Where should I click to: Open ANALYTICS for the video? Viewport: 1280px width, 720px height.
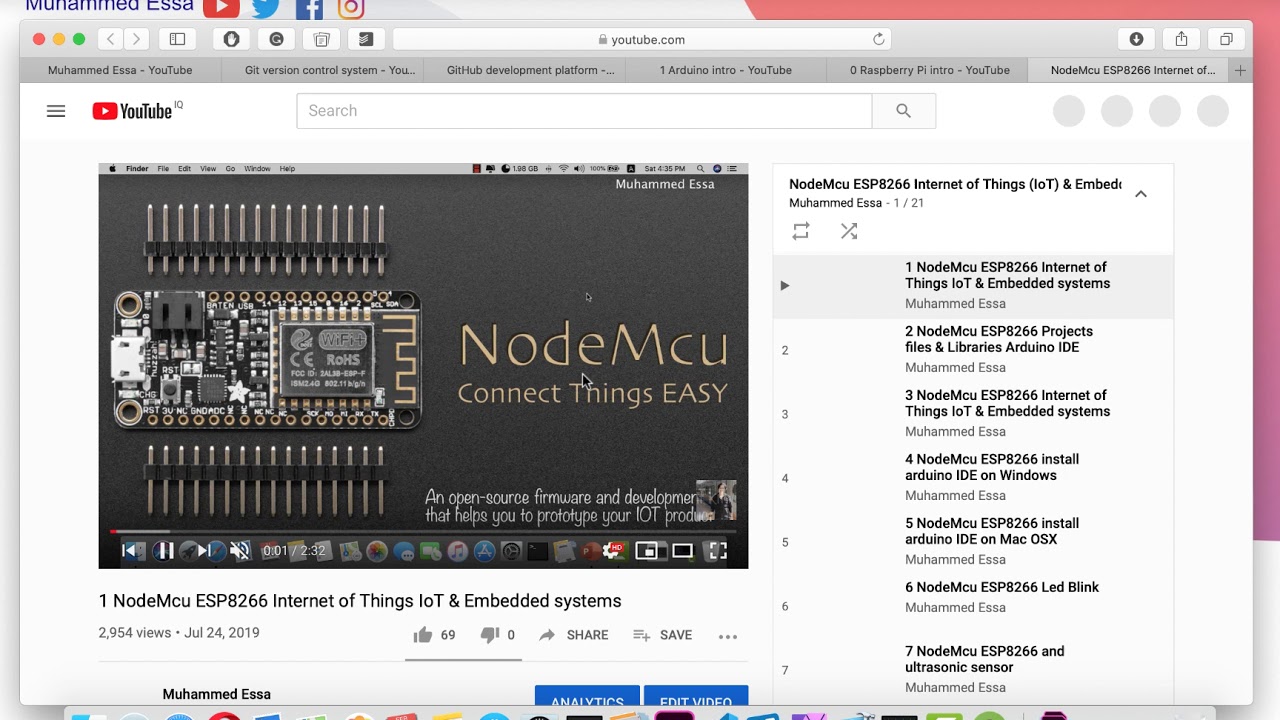(587, 697)
